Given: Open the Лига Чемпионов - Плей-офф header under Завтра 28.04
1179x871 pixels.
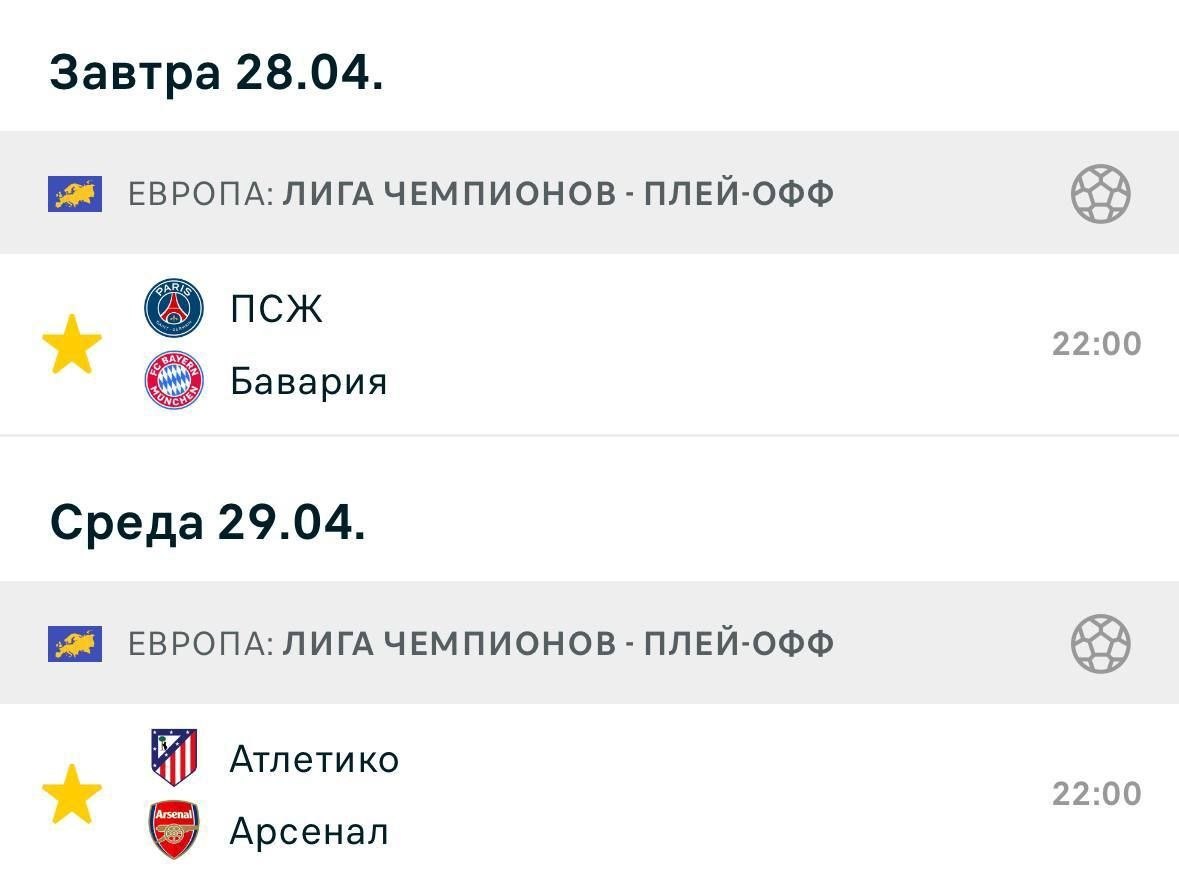Looking at the screenshot, I should pos(480,193).
